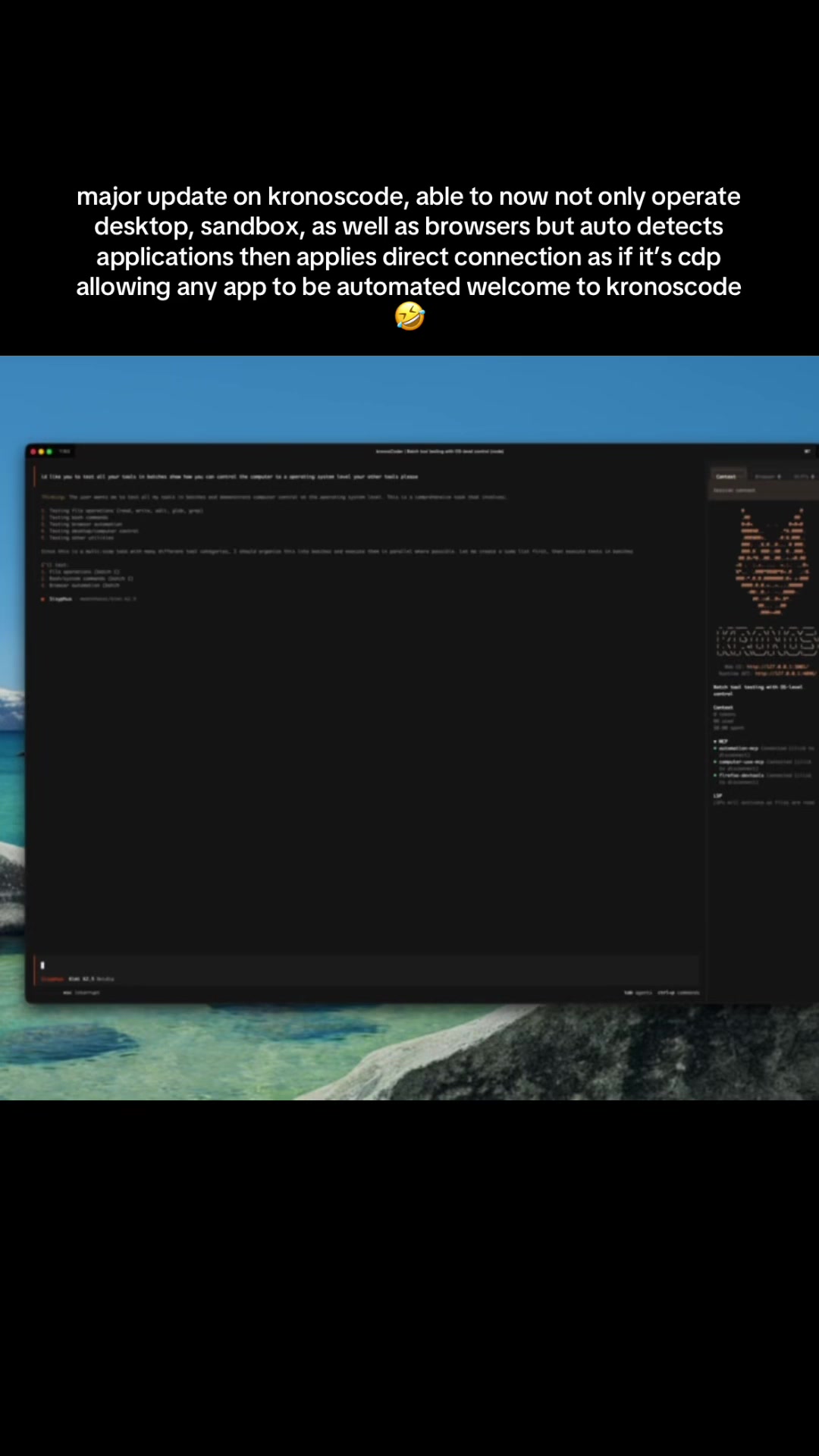Click the 'ctrl+p commands' hint at bottom right

(678, 993)
